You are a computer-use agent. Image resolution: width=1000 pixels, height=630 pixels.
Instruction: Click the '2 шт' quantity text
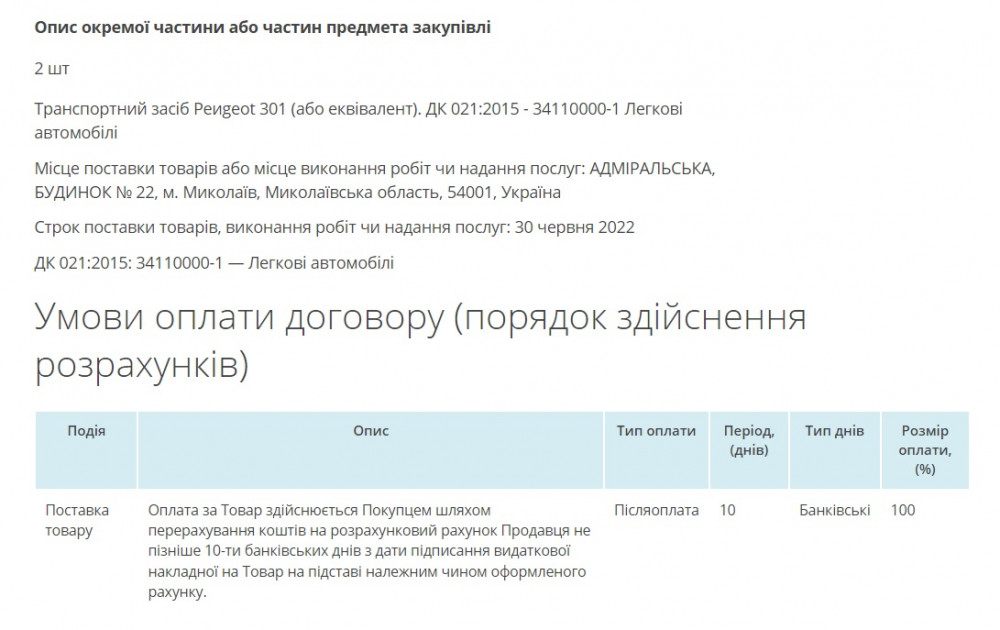52,68
